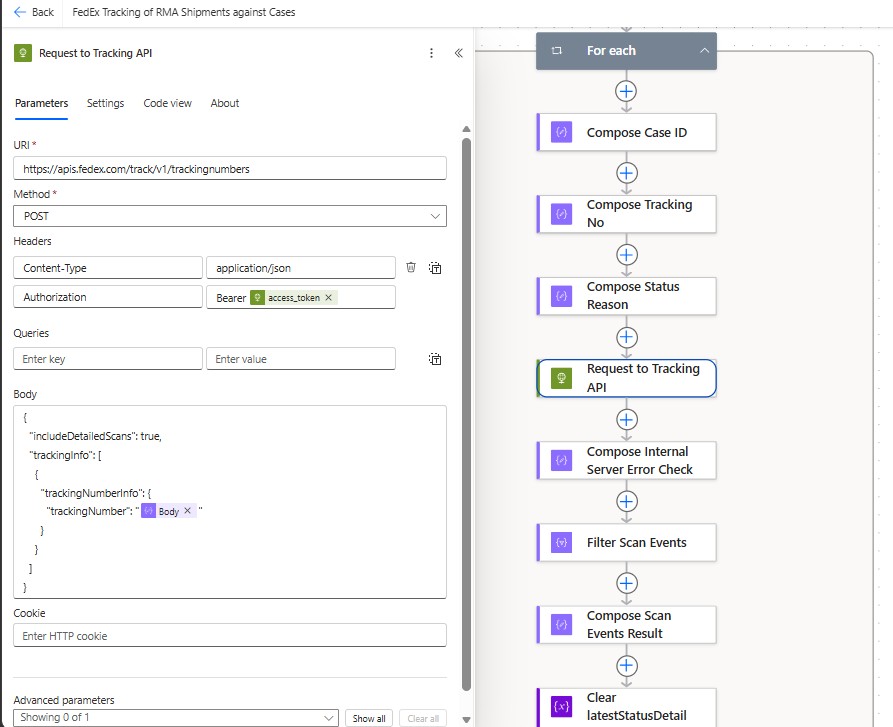Click the Request to Tracking API panel icon
Screen dimensions: 893x727
[x=23, y=53]
